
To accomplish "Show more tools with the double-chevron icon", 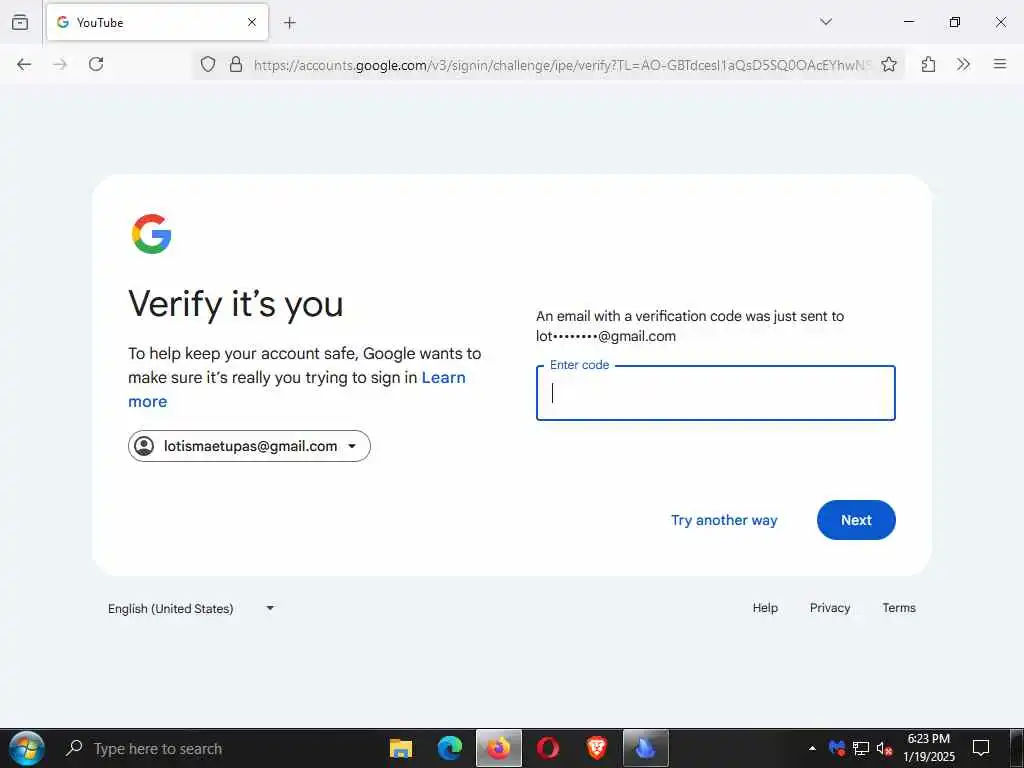I will tap(963, 64).
